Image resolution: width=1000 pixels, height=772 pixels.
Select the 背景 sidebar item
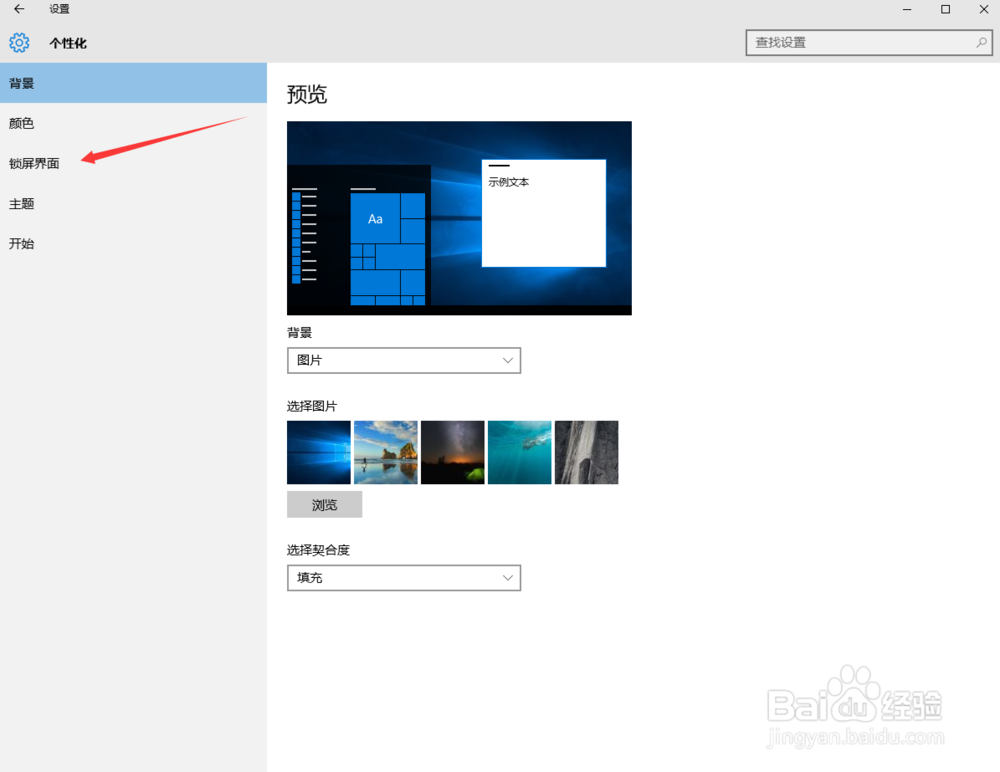(x=133, y=83)
